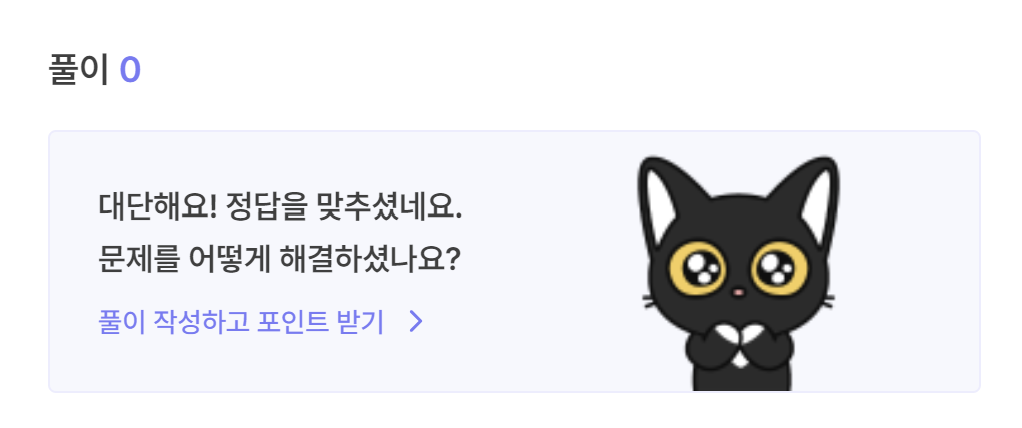Click the purple solution count 0

coord(130,70)
